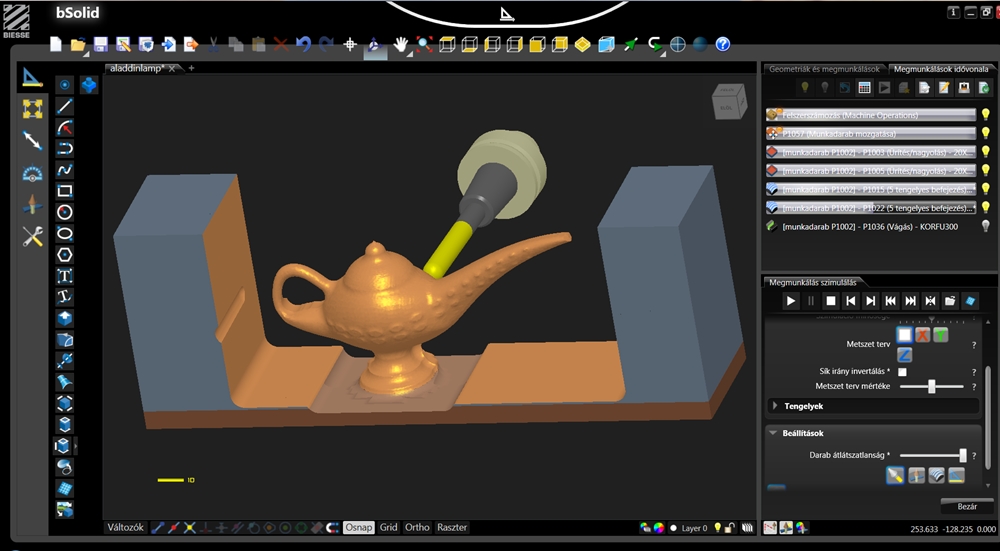Open the Változók panel at bottom
This screenshot has width=1000, height=551.
coord(126,527)
